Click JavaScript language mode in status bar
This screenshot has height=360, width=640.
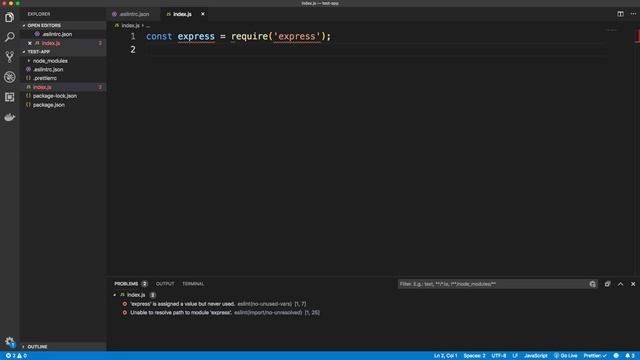click(536, 356)
